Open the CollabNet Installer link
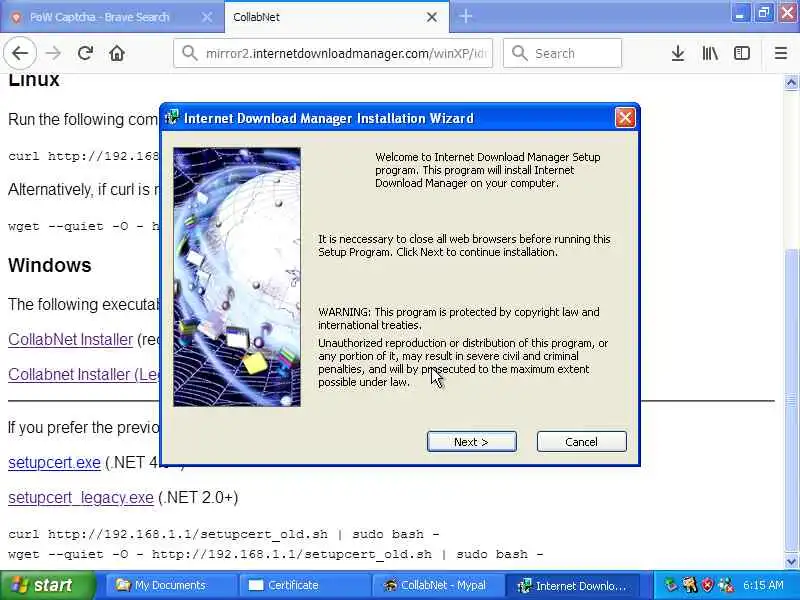Image resolution: width=800 pixels, height=600 pixels. (70, 339)
